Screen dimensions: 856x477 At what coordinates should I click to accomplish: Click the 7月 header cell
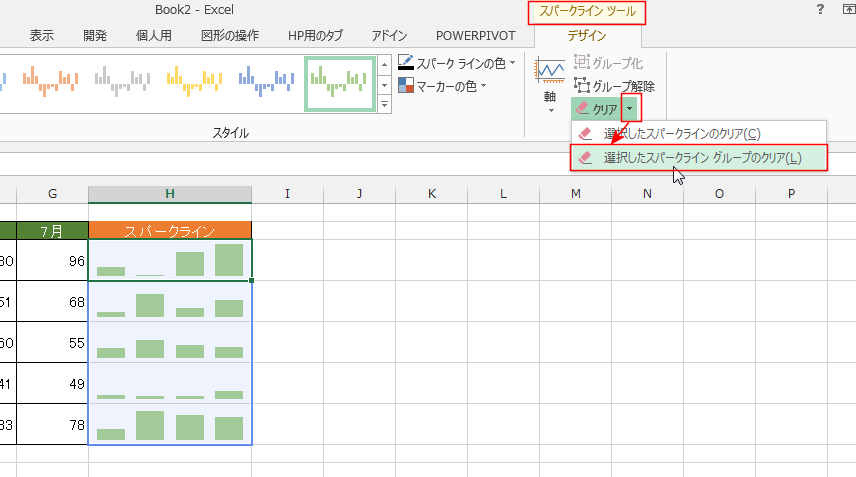click(x=52, y=231)
